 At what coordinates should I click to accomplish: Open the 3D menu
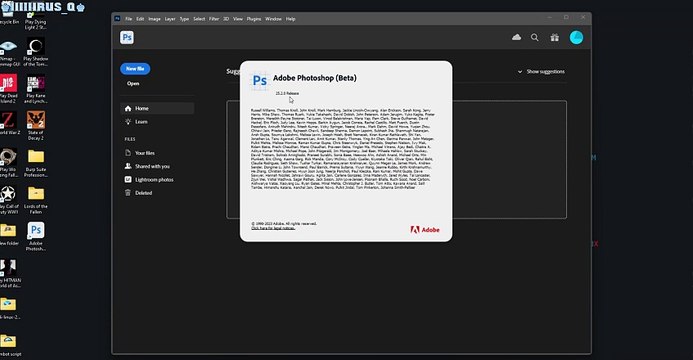point(226,19)
